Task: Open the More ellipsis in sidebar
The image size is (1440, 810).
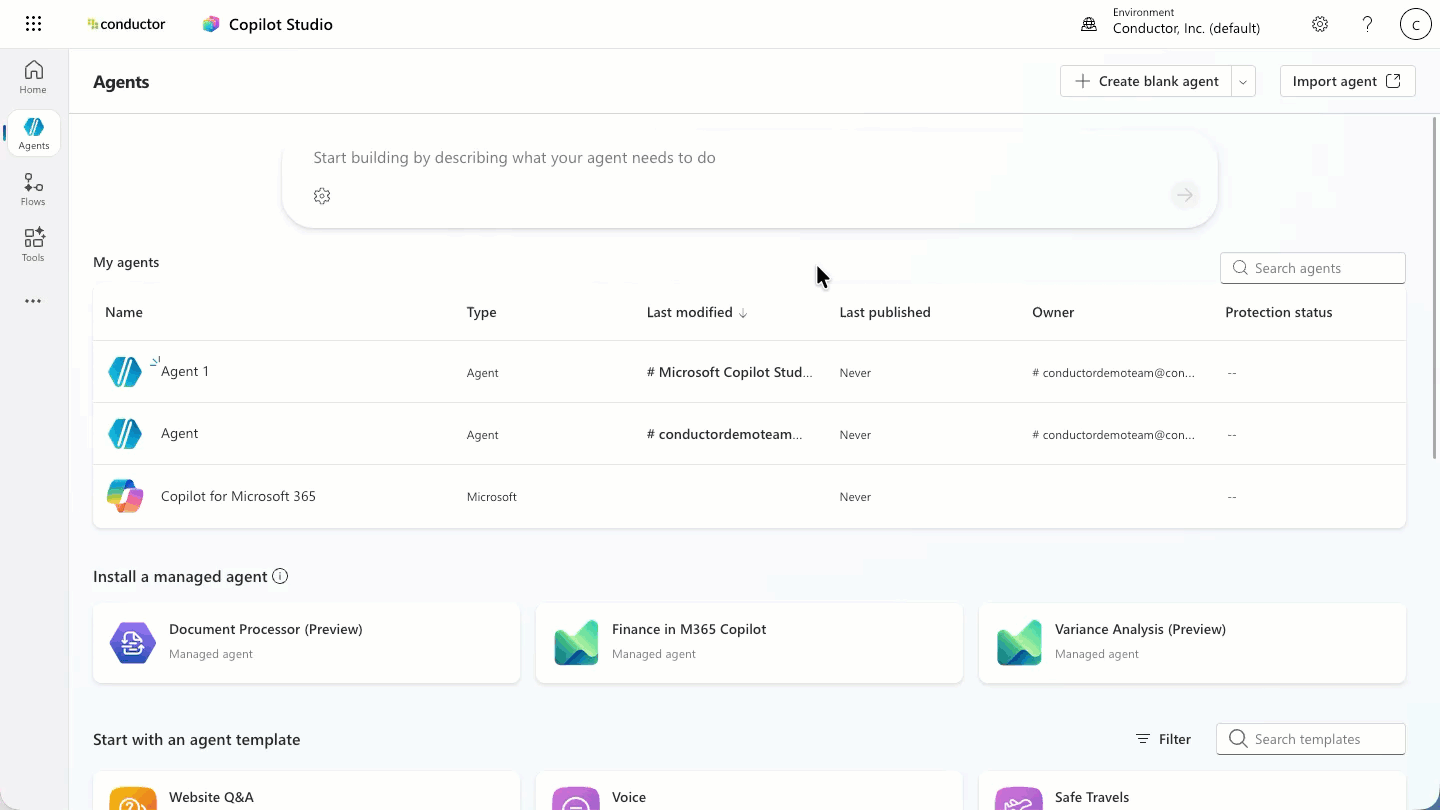Action: (x=33, y=301)
